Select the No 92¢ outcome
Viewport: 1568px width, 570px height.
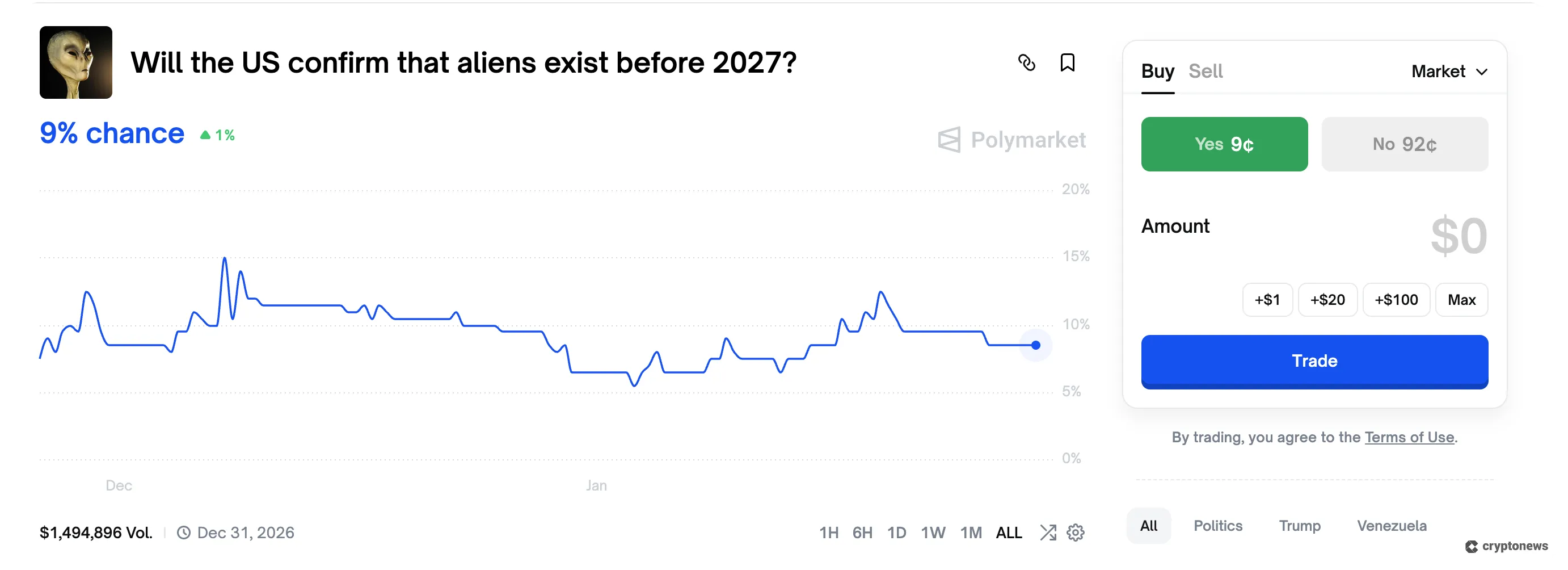pyautogui.click(x=1404, y=144)
